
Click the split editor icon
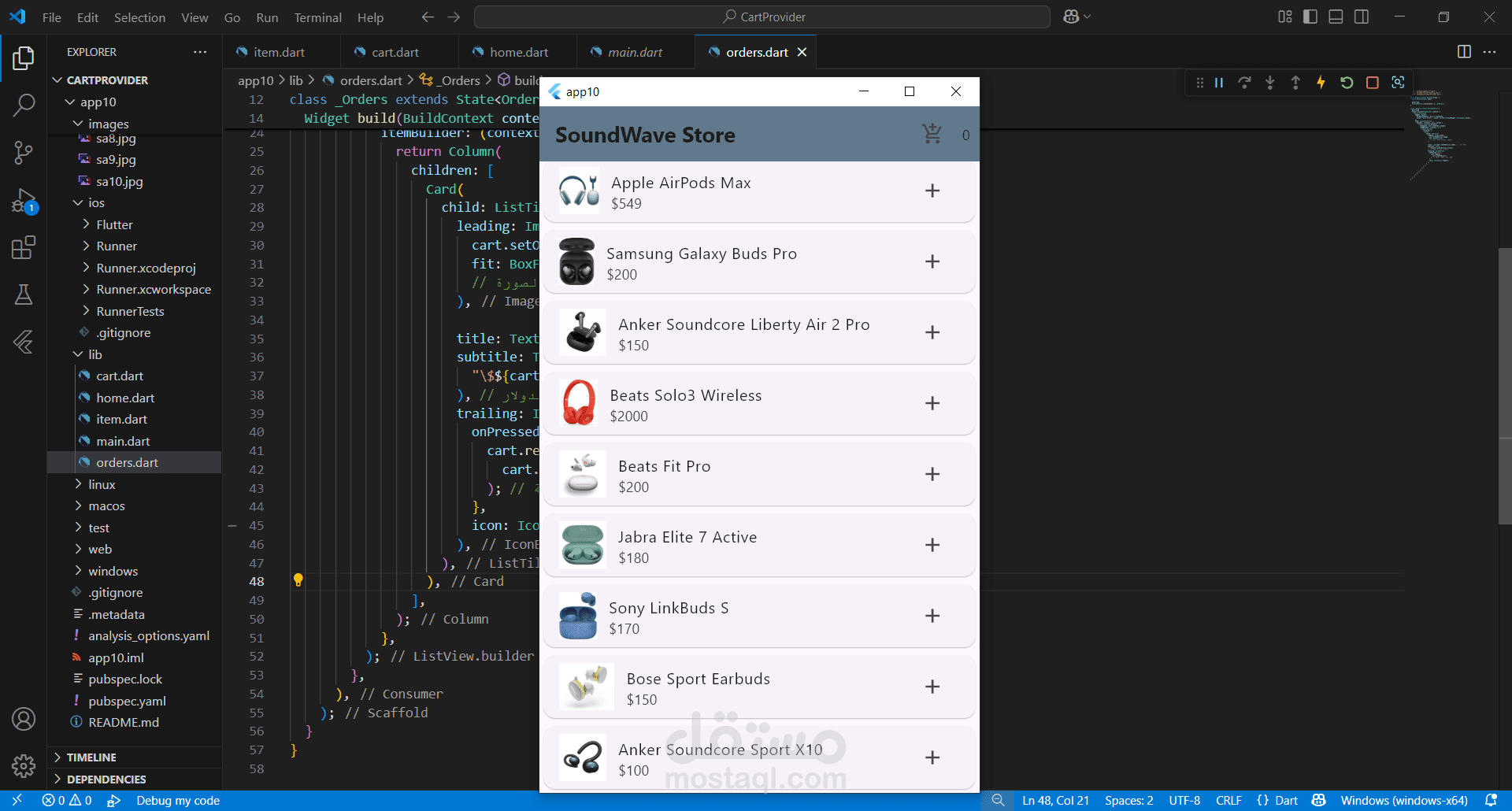pos(1464,52)
